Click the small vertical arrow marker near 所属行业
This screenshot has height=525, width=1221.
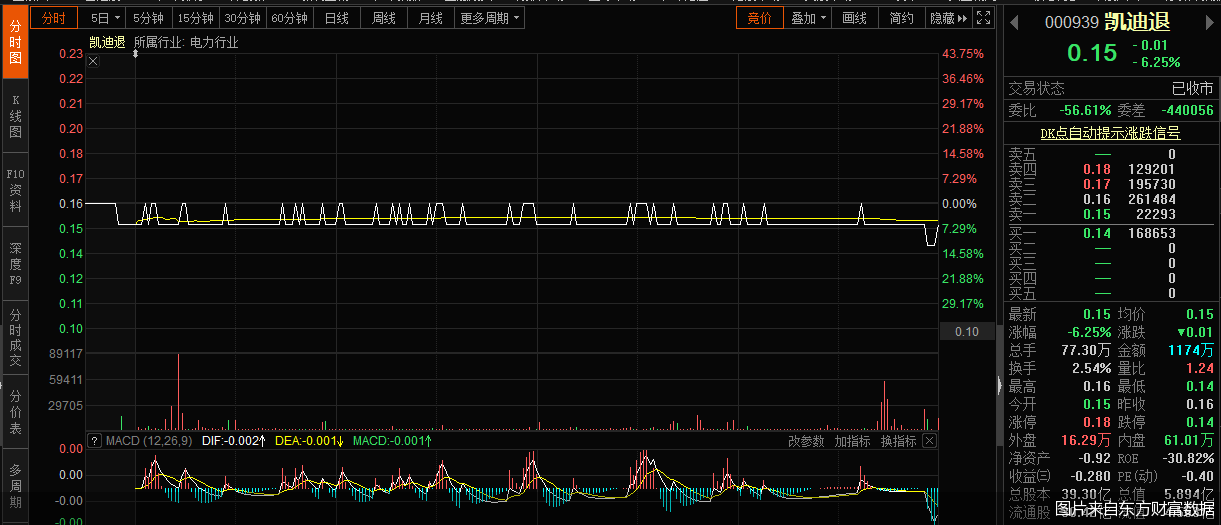click(135, 54)
